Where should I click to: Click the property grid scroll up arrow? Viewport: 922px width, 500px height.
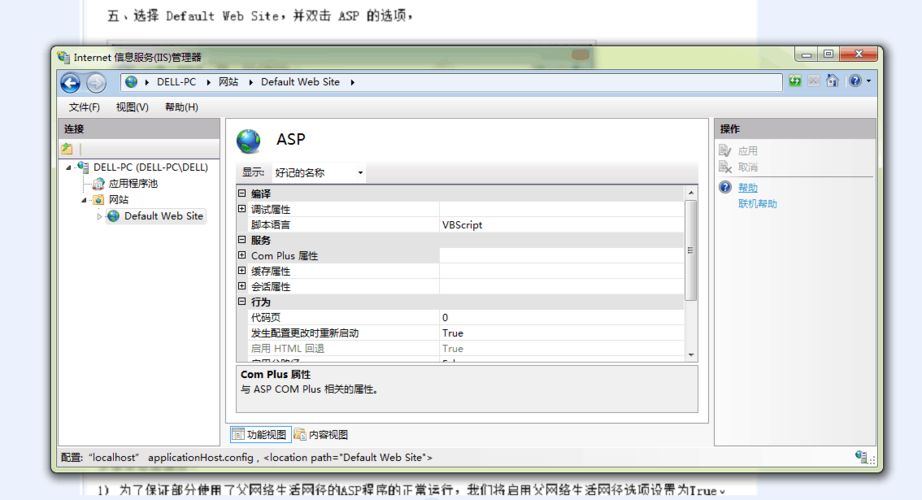coord(691,192)
